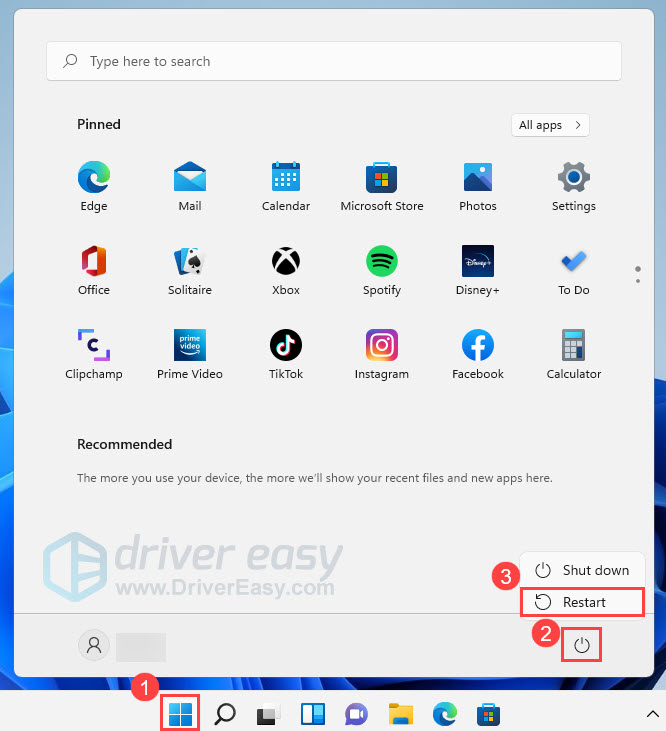The width and height of the screenshot is (666, 731).
Task: Click the Windows Start button on taskbar
Action: (181, 713)
